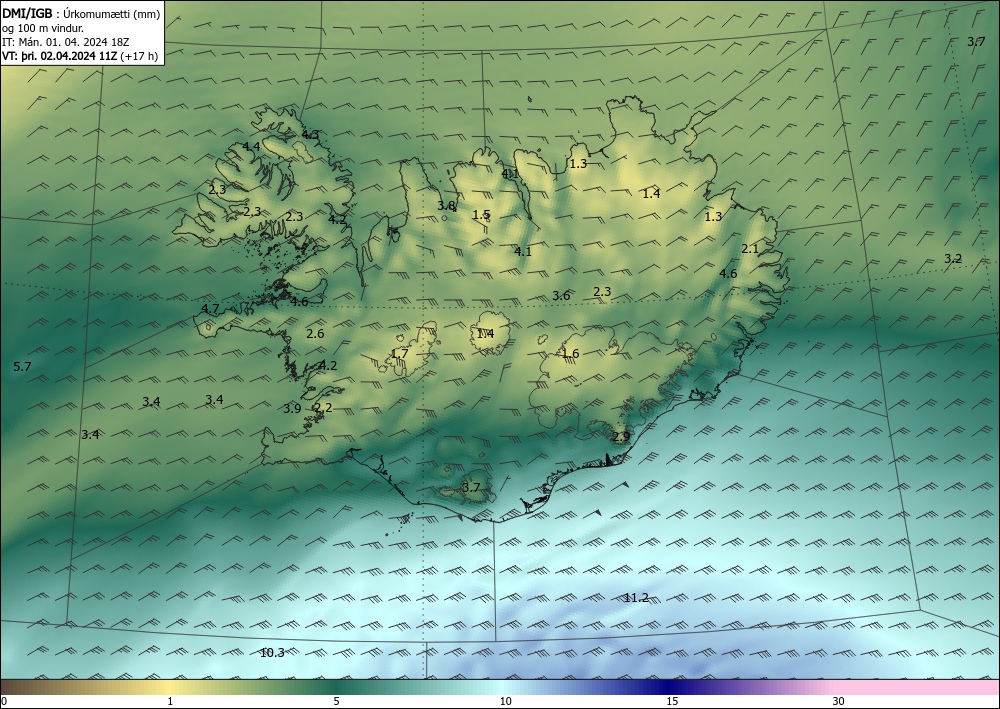
Task: Click the 0 label on the colour scale
Action: tap(4, 702)
